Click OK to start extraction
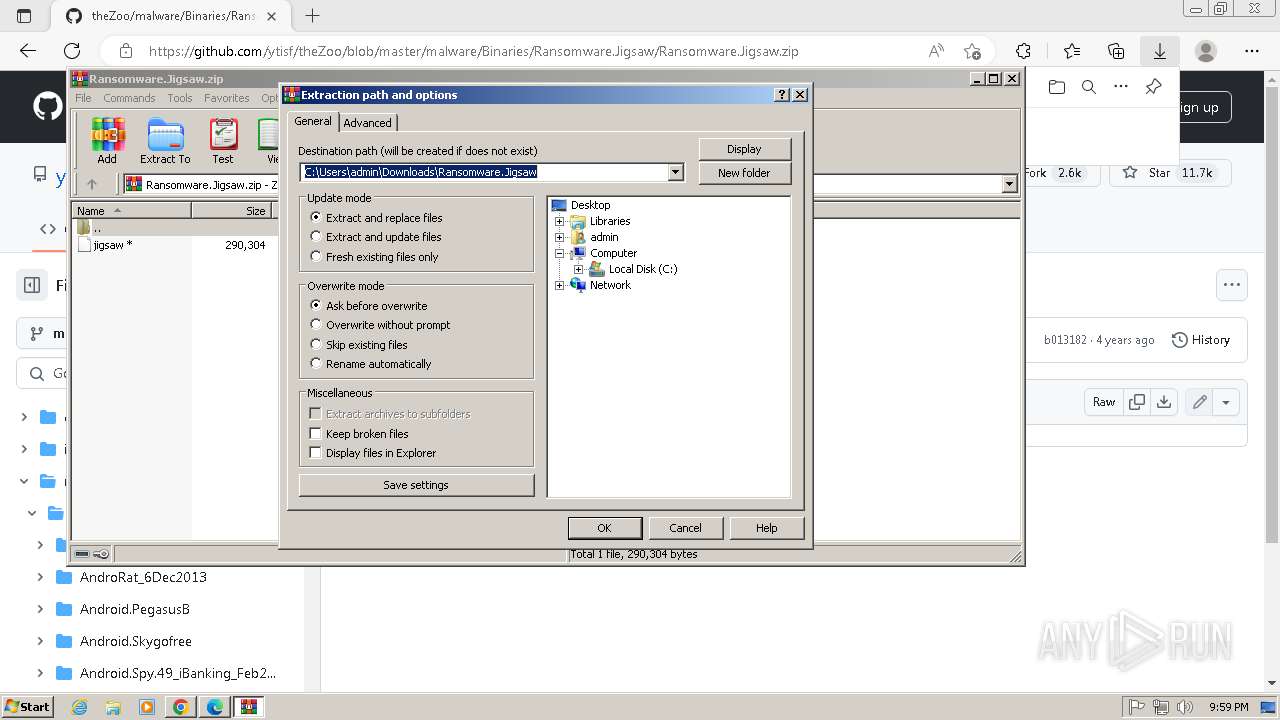The height and width of the screenshot is (720, 1280). click(604, 528)
